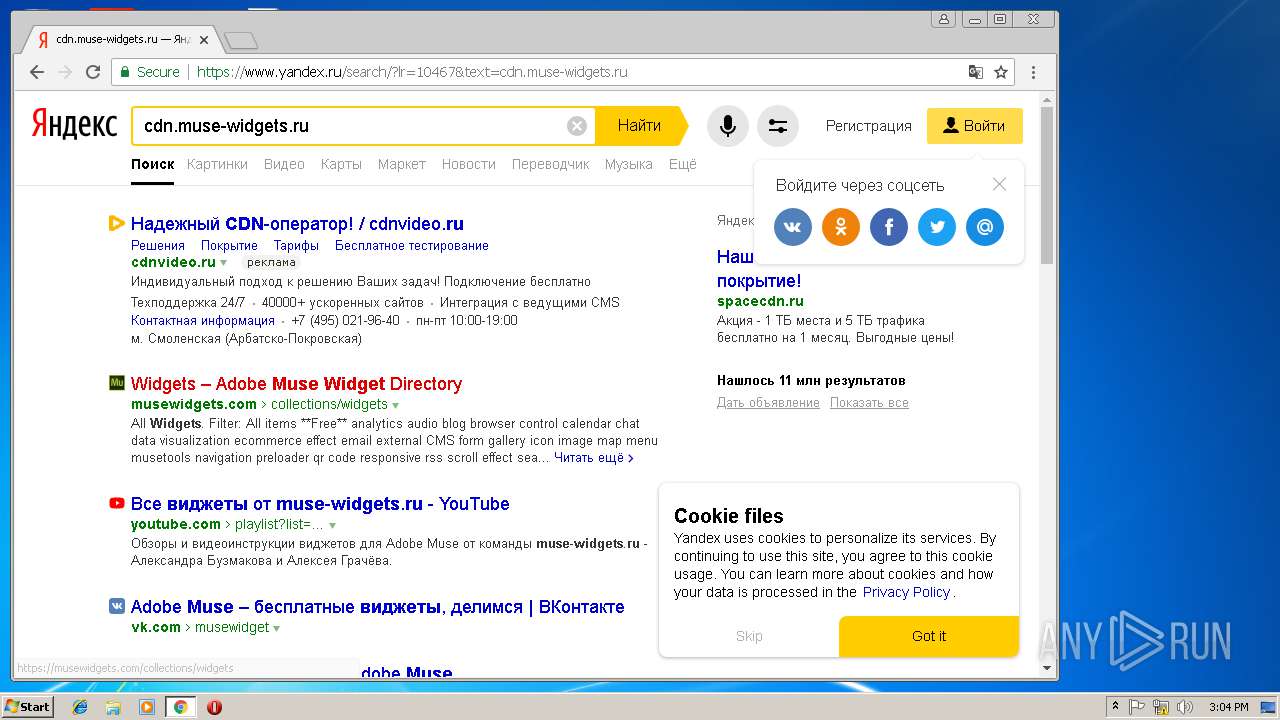Close the Yandex browser tab
The height and width of the screenshot is (720, 1280).
tap(204, 40)
